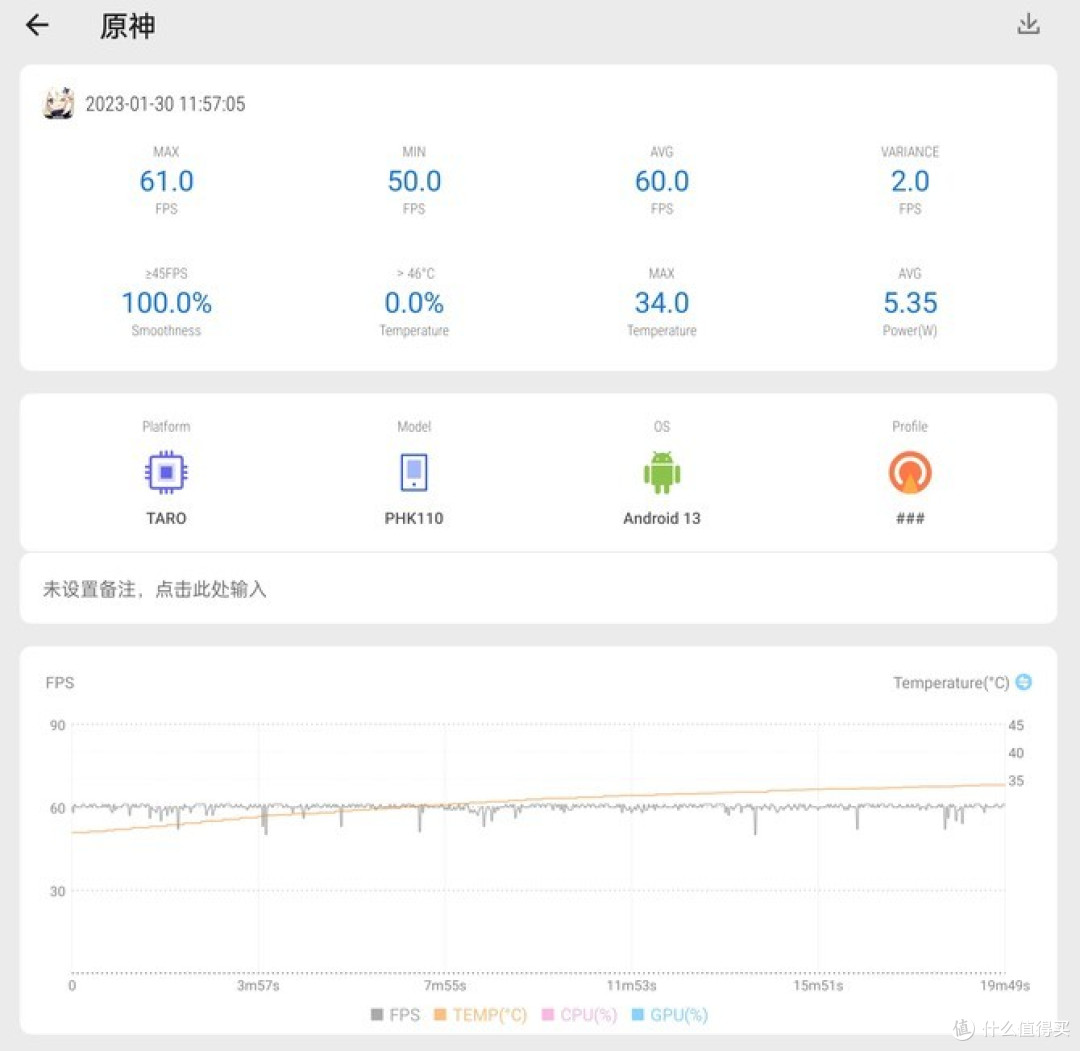Click the TARO platform label
Screen dimensions: 1080x1051
coord(166,518)
